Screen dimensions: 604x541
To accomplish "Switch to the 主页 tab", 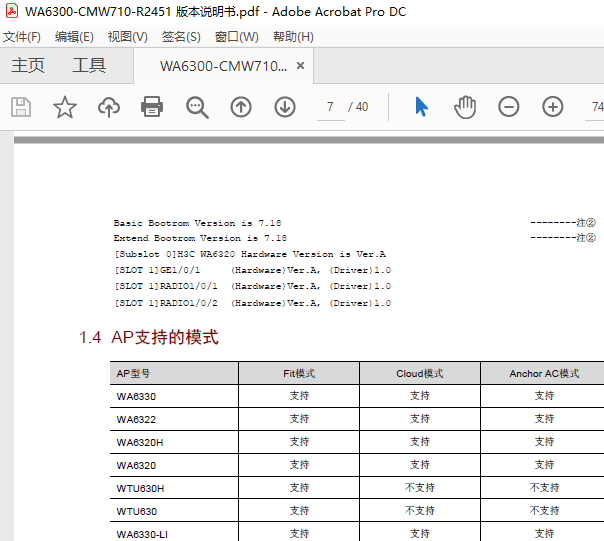I will 28,66.
